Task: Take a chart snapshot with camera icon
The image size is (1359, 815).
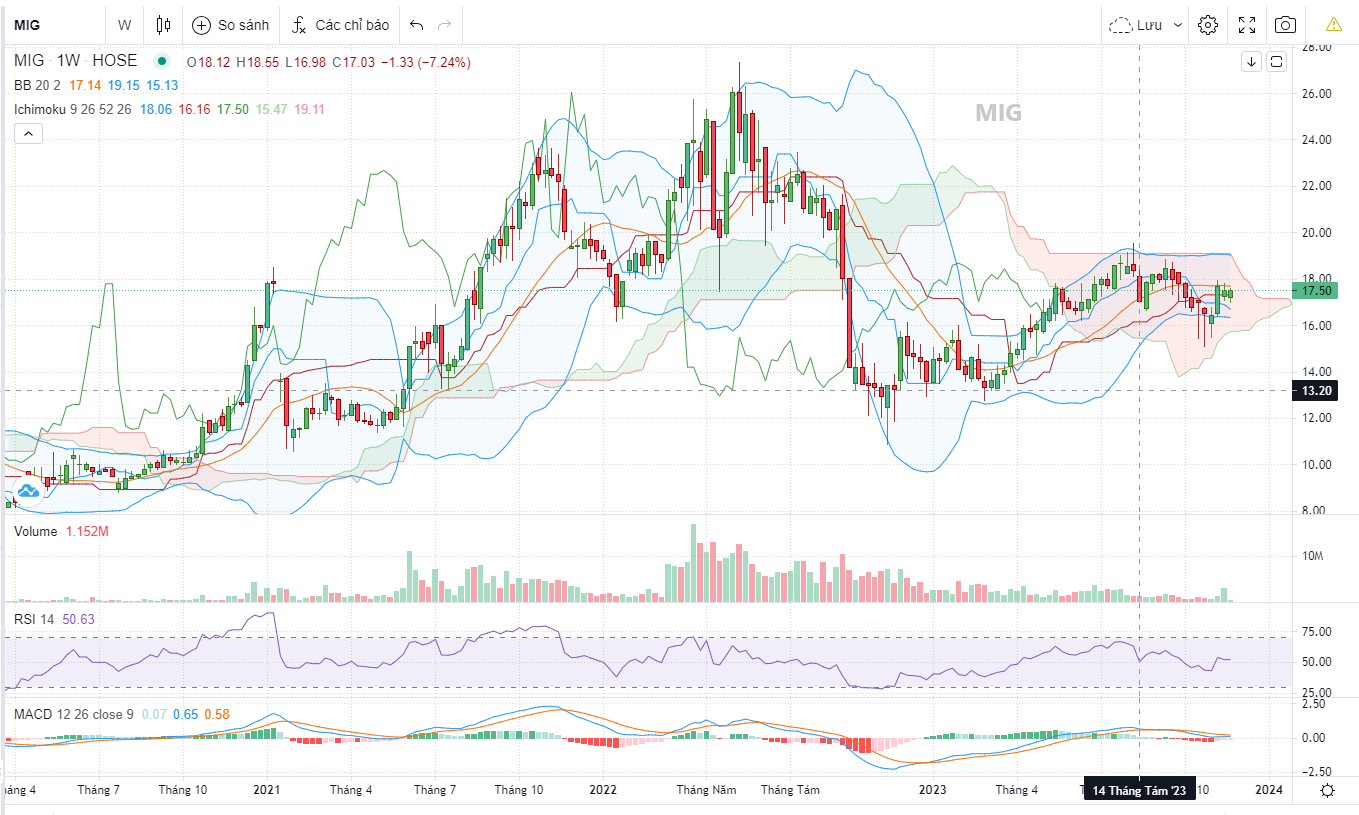Action: click(x=1286, y=25)
